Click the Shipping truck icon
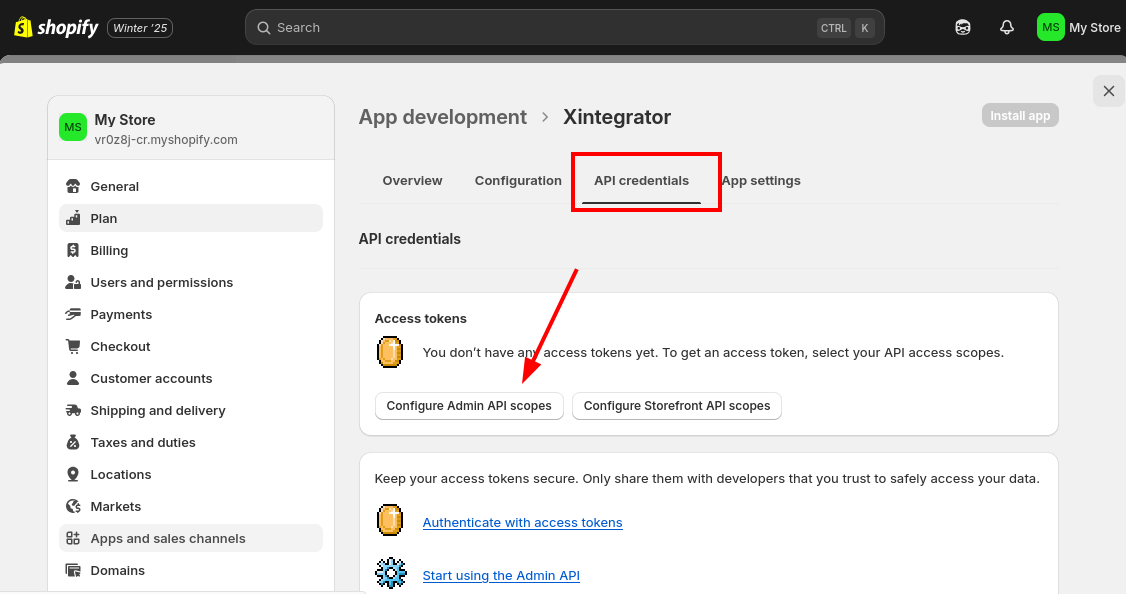The height and width of the screenshot is (594, 1126). 73,410
